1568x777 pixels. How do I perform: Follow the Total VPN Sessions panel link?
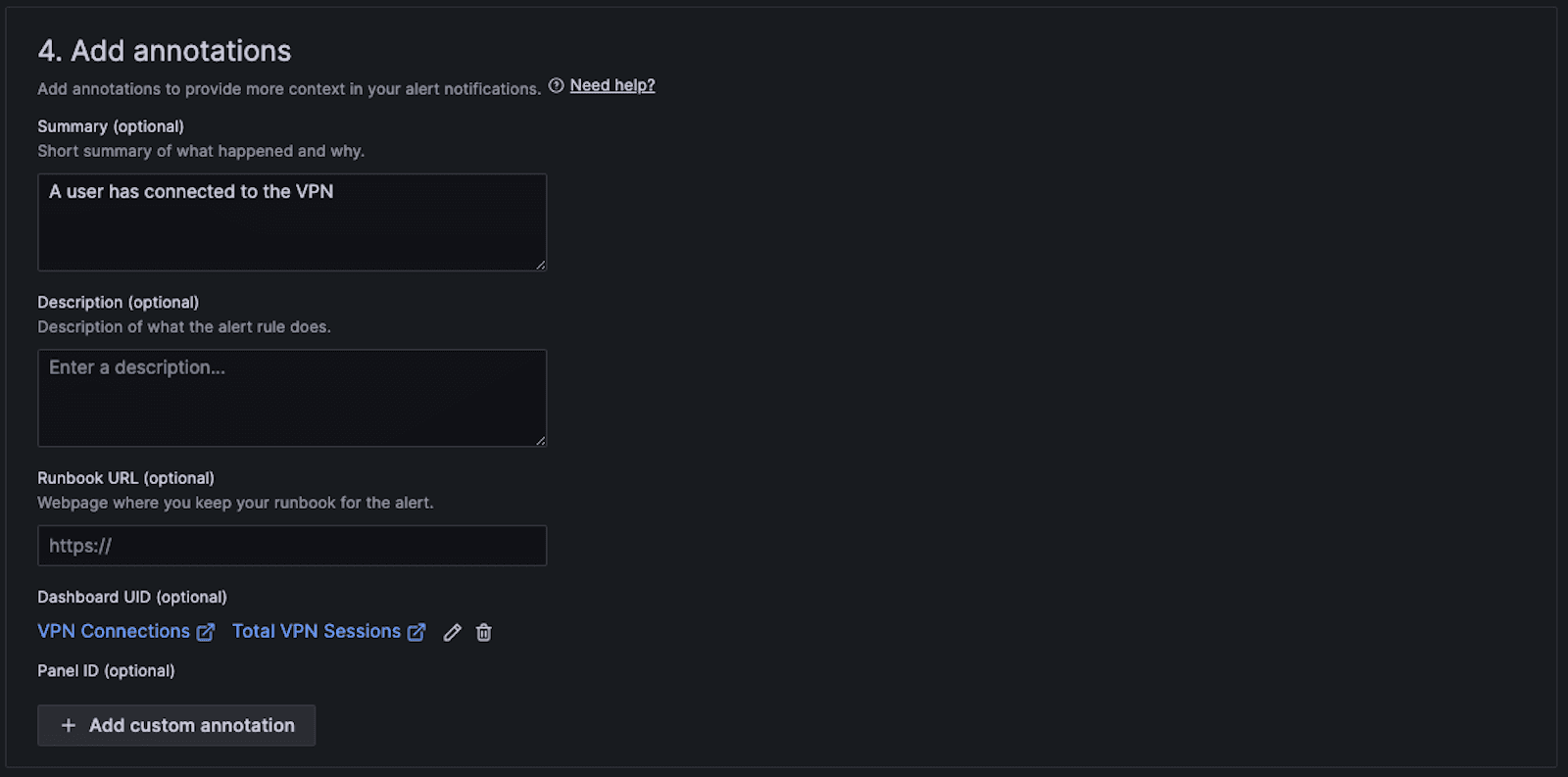tap(315, 631)
